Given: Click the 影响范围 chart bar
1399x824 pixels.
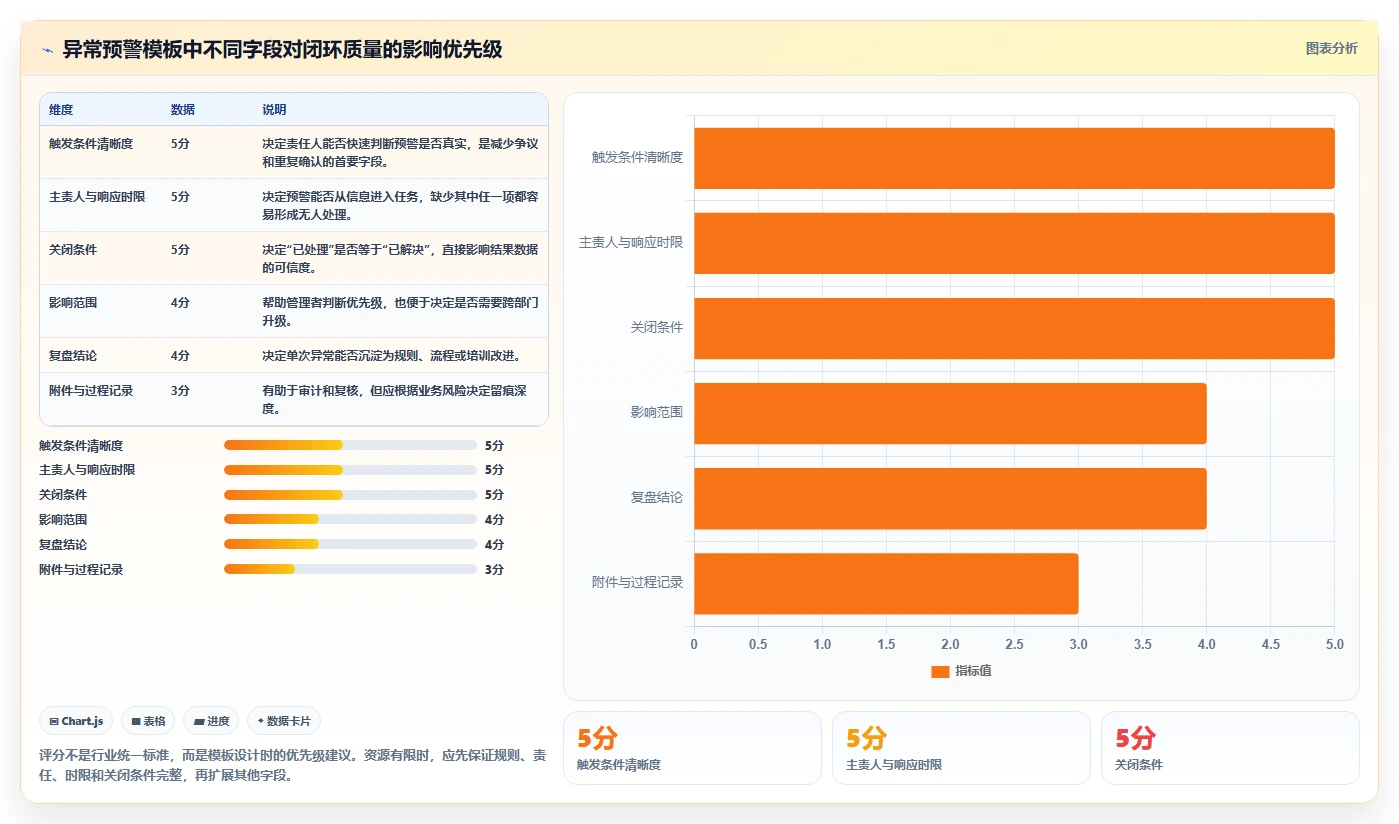Looking at the screenshot, I should (950, 413).
